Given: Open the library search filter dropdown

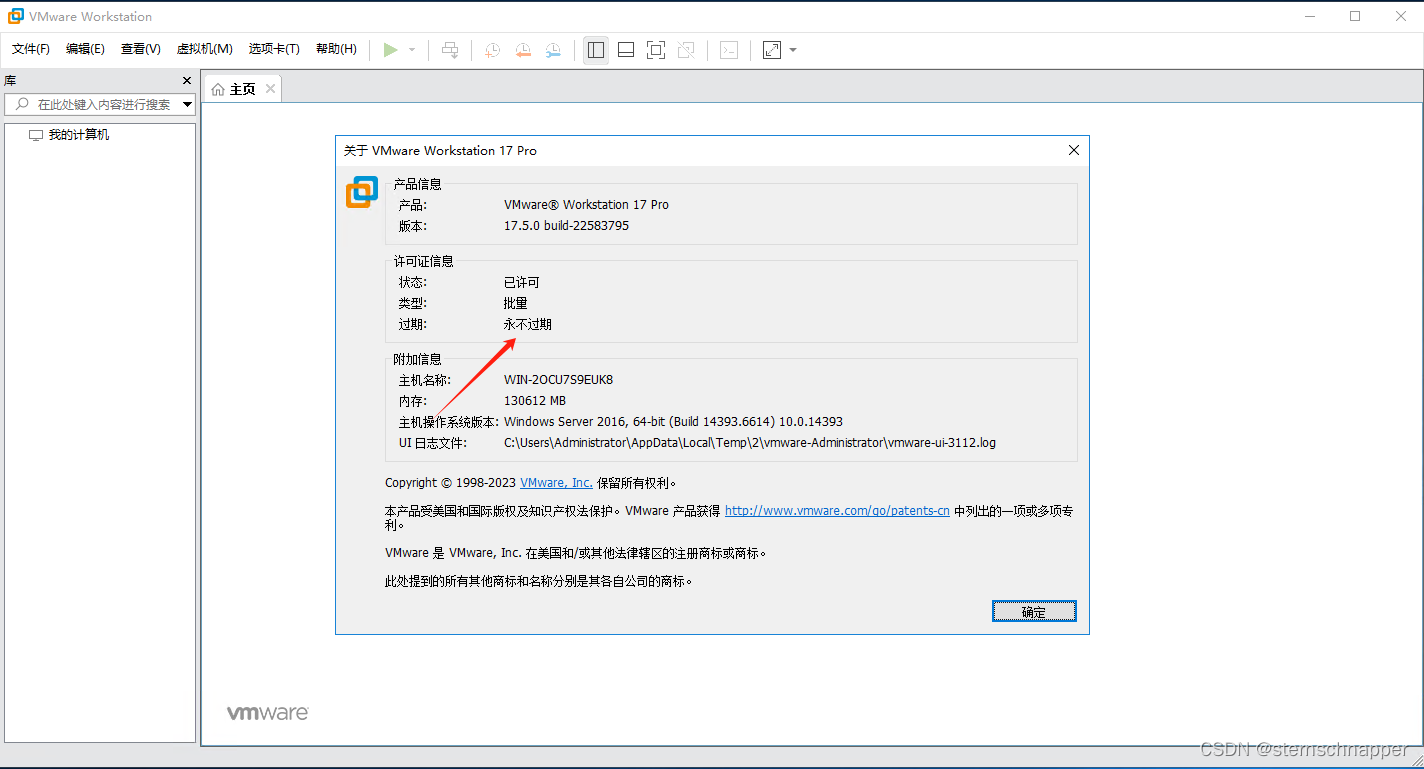Looking at the screenshot, I should (187, 105).
